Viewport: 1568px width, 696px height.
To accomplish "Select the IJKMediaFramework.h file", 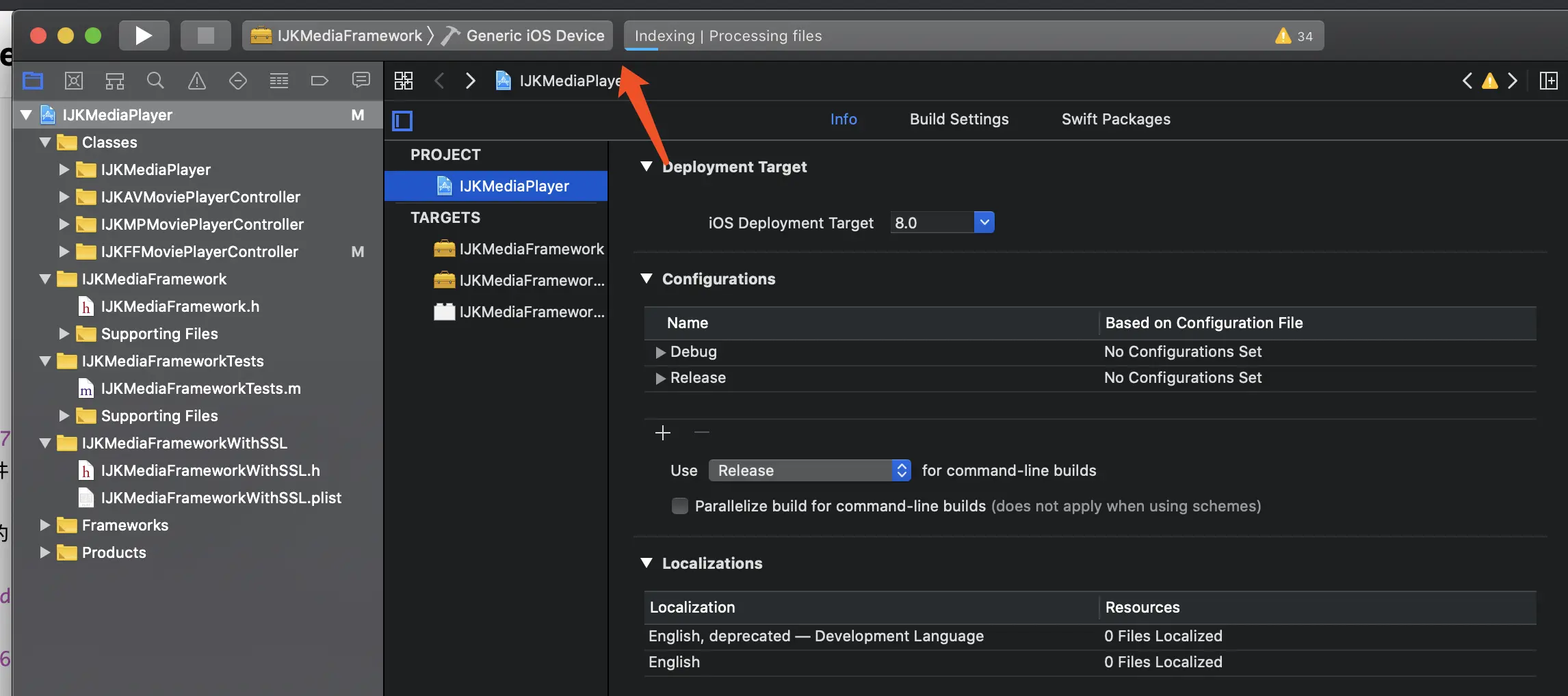I will [180, 306].
